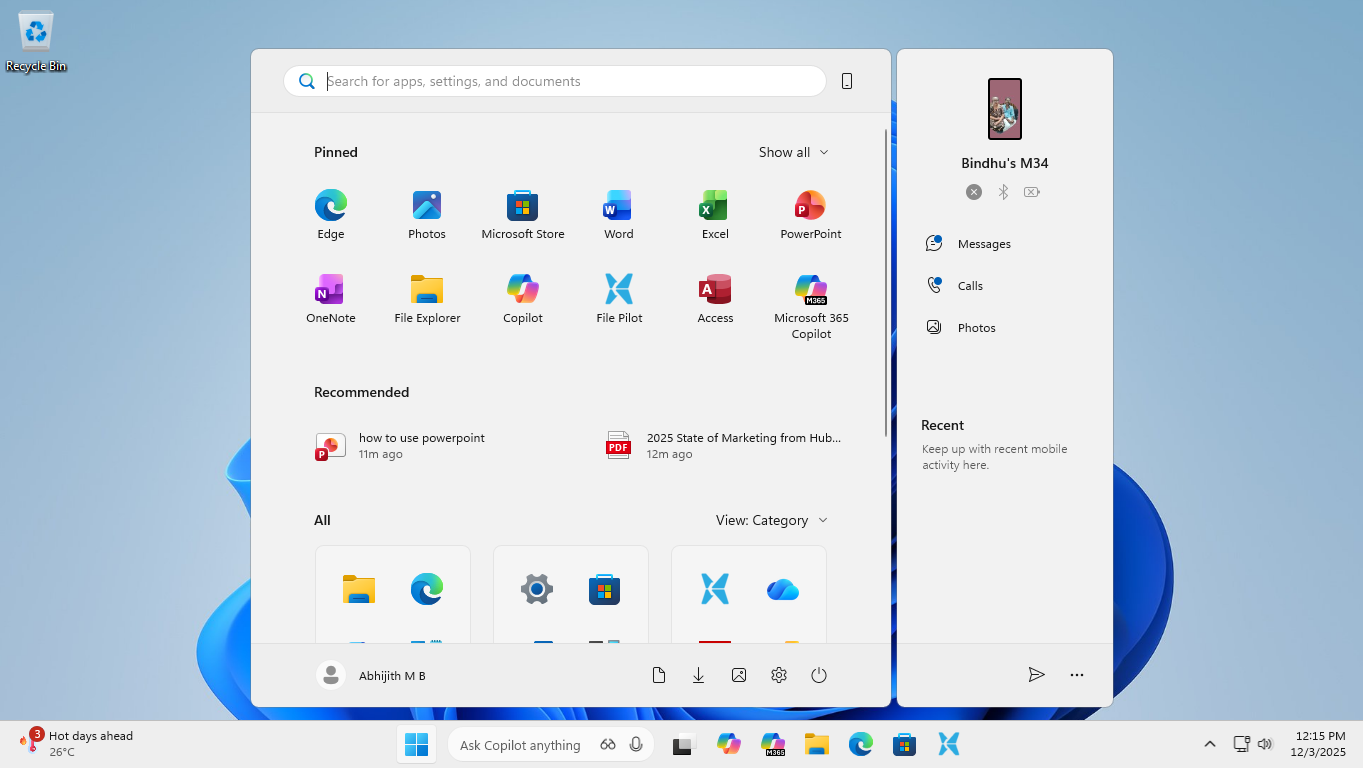Open the View: Category dropdown
The width and height of the screenshot is (1363, 768).
tap(771, 520)
